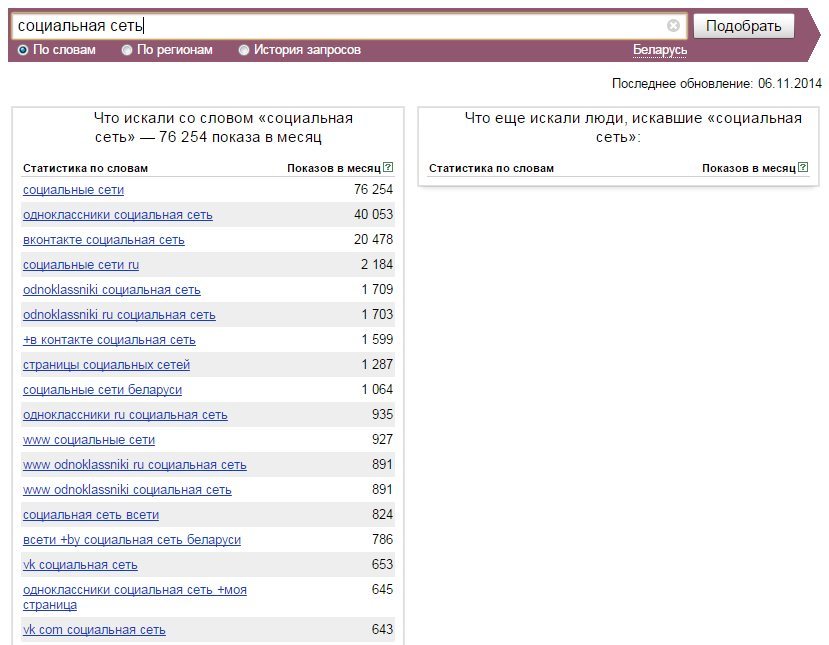This screenshot has width=829, height=645.
Task: Click the 20 478 impressions value
Action: pyautogui.click(x=373, y=239)
